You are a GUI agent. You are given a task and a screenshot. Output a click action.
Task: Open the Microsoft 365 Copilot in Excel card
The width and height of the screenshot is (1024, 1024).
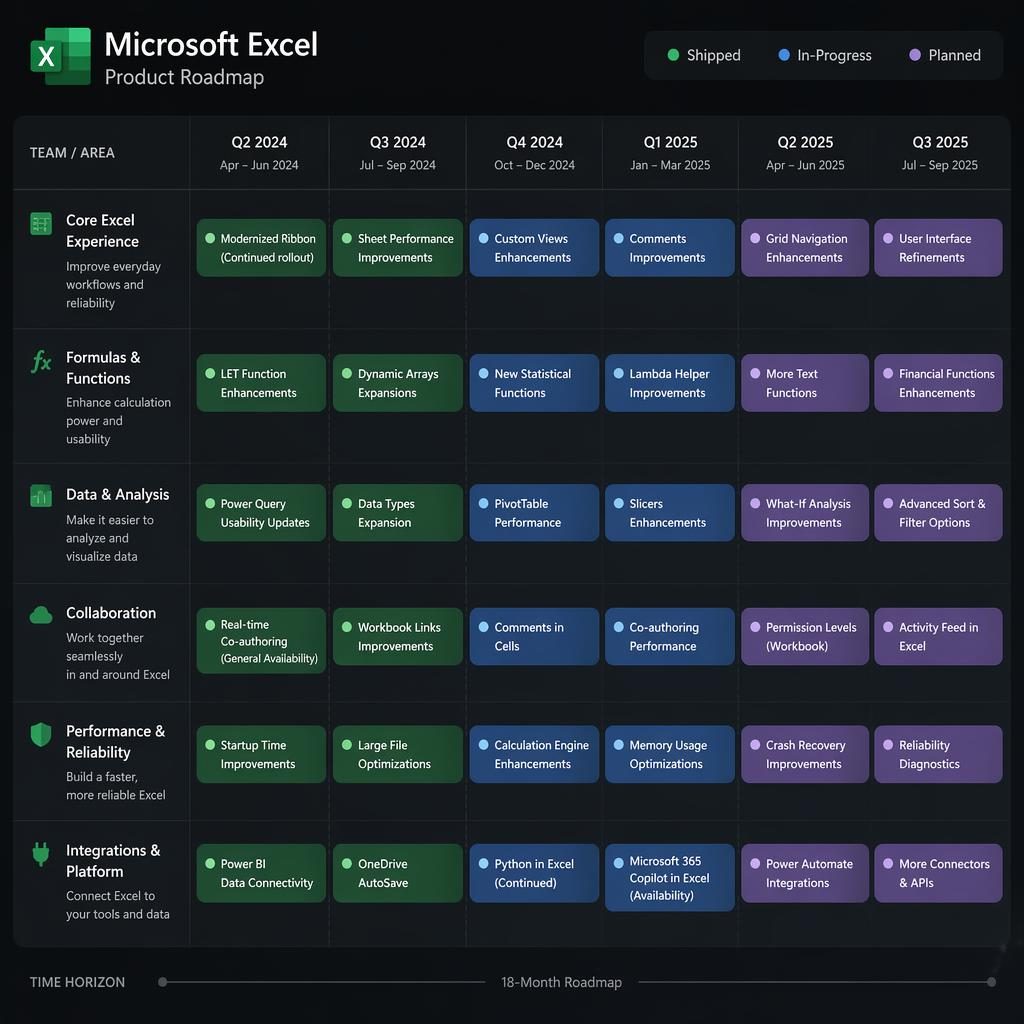click(670, 878)
